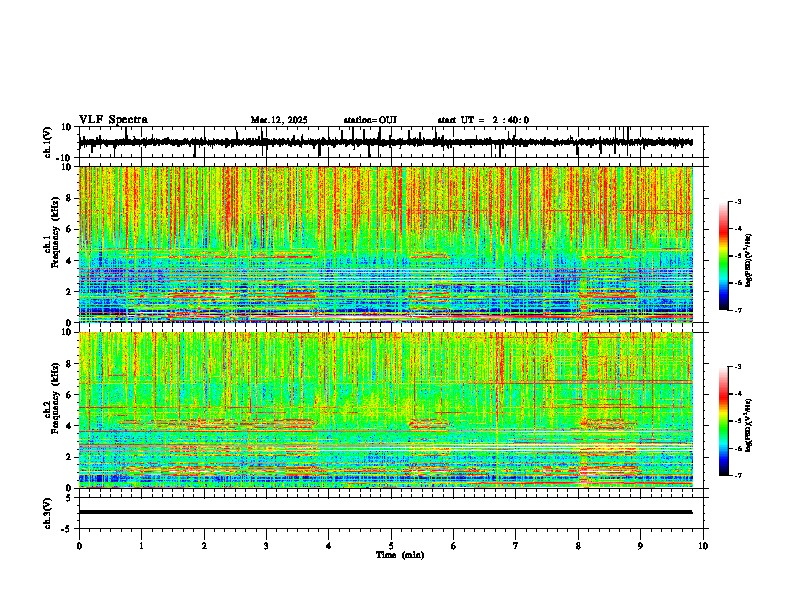Click the time-axis tick label "5"

391,546
